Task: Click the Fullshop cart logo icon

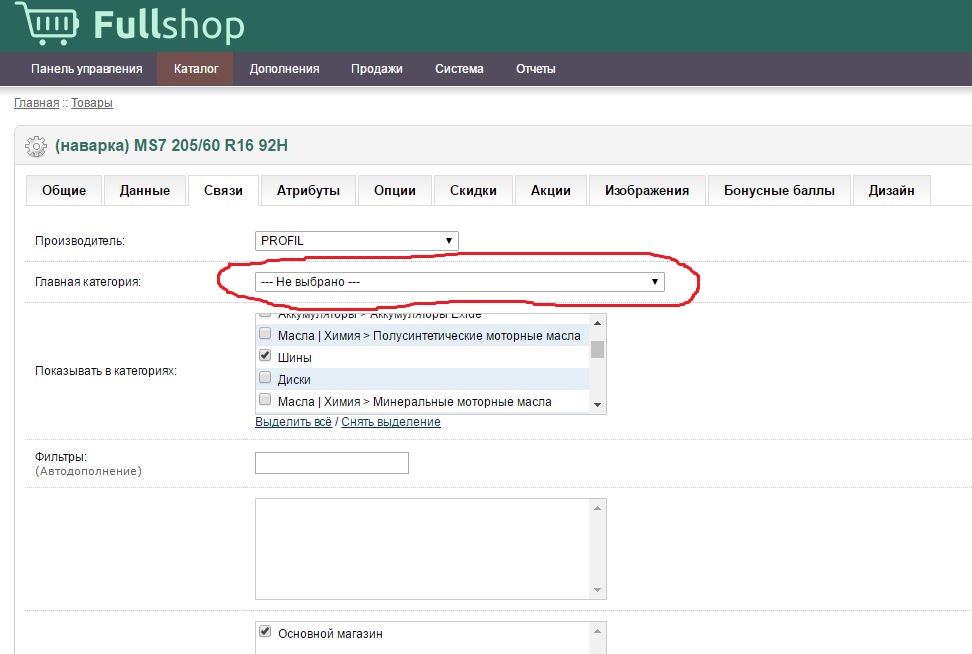Action: click(47, 23)
